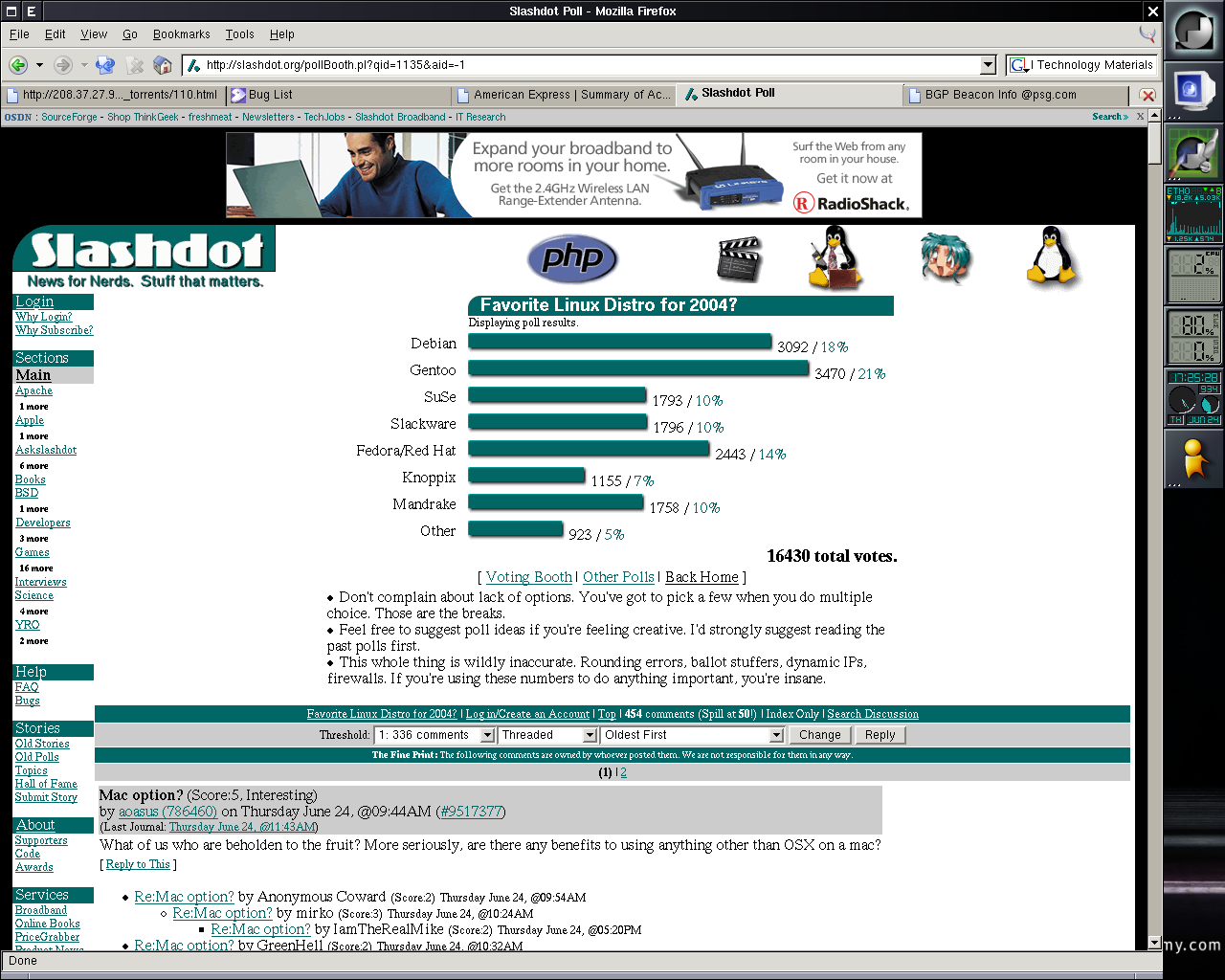This screenshot has width=1225, height=980.
Task: Click the Slashdot favicon in the address bar
Action: tap(194, 65)
